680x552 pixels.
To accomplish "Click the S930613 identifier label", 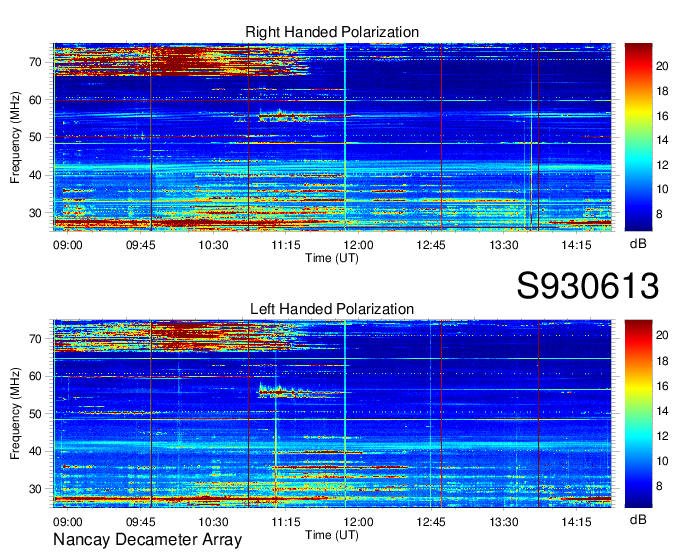I will click(588, 285).
